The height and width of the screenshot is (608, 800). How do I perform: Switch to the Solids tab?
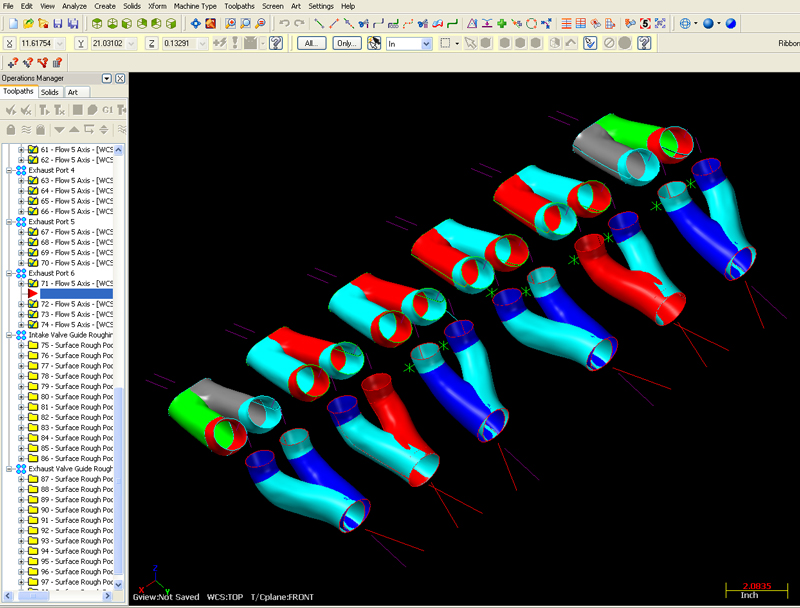[49, 92]
